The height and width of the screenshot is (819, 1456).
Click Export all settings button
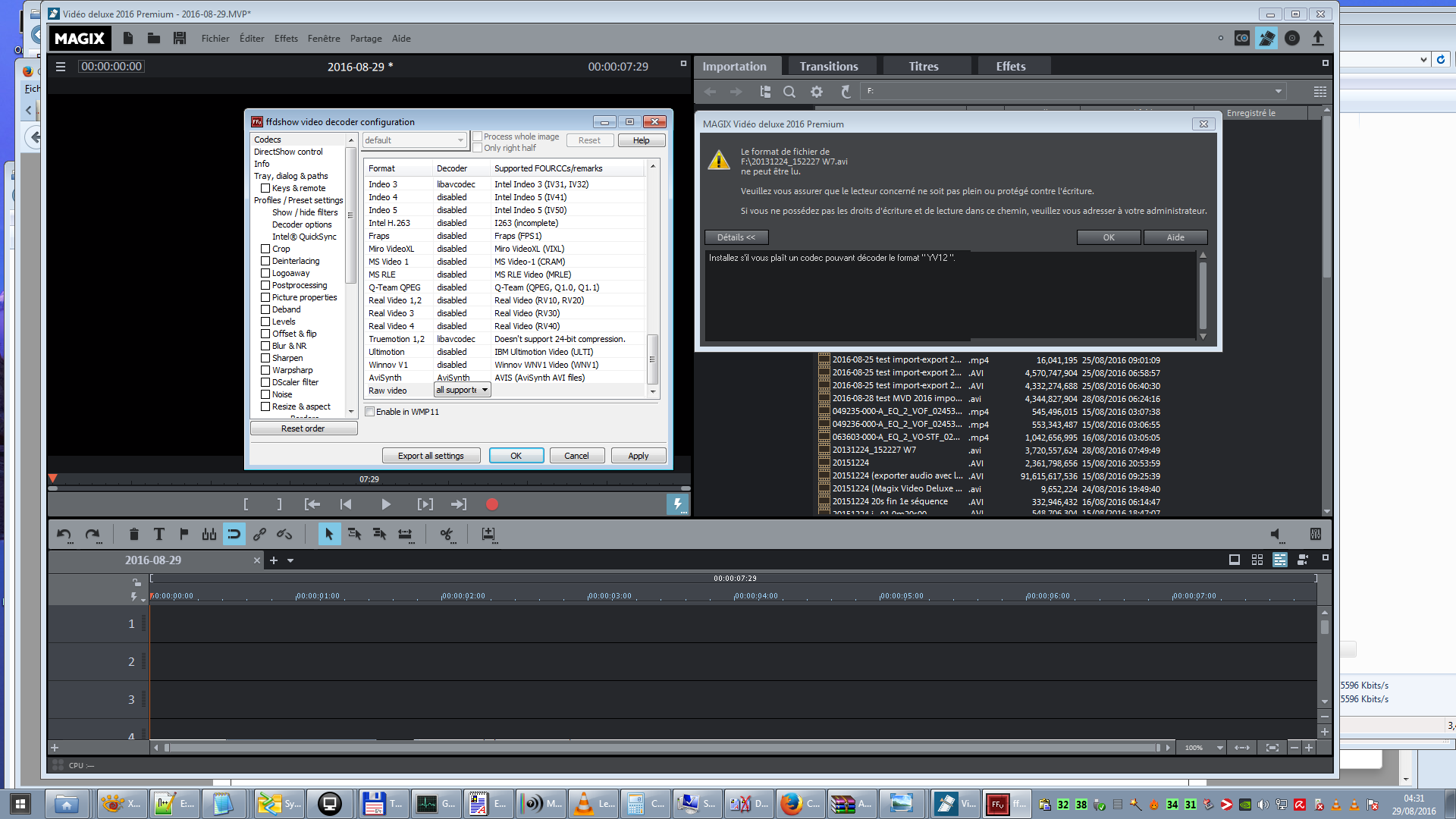(431, 456)
